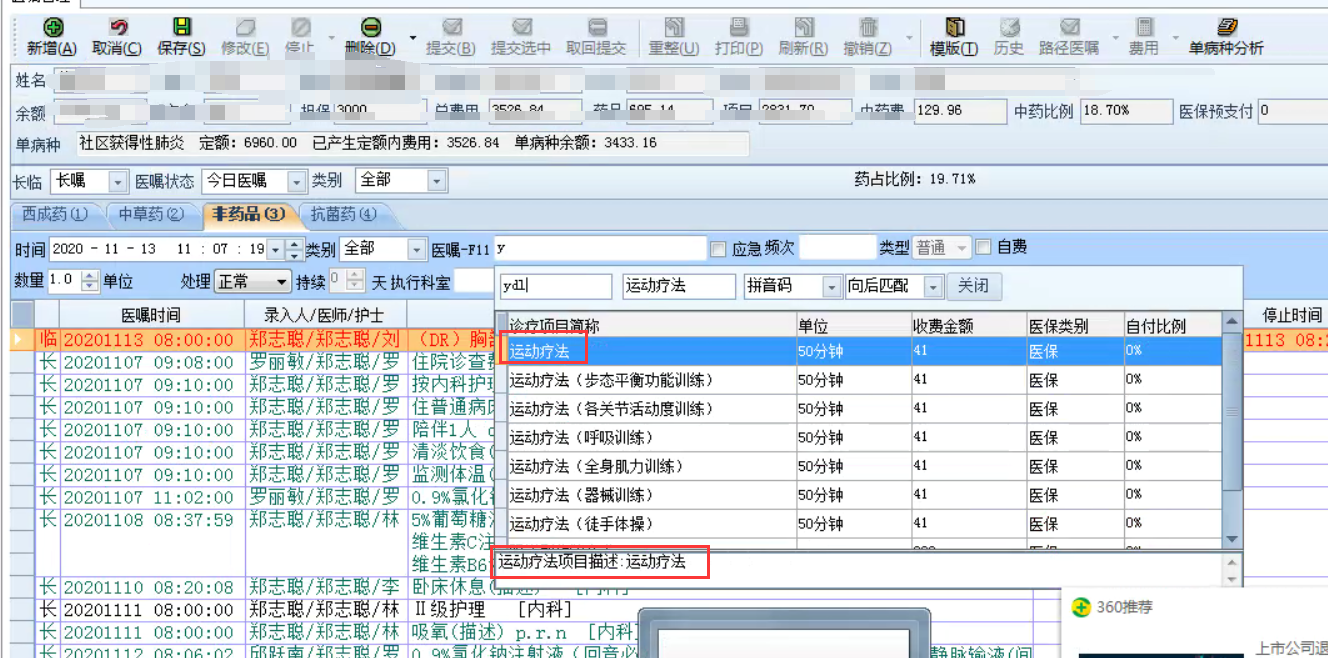Select 运动疗法（器械训练） row
1328x658 pixels.
click(864, 495)
